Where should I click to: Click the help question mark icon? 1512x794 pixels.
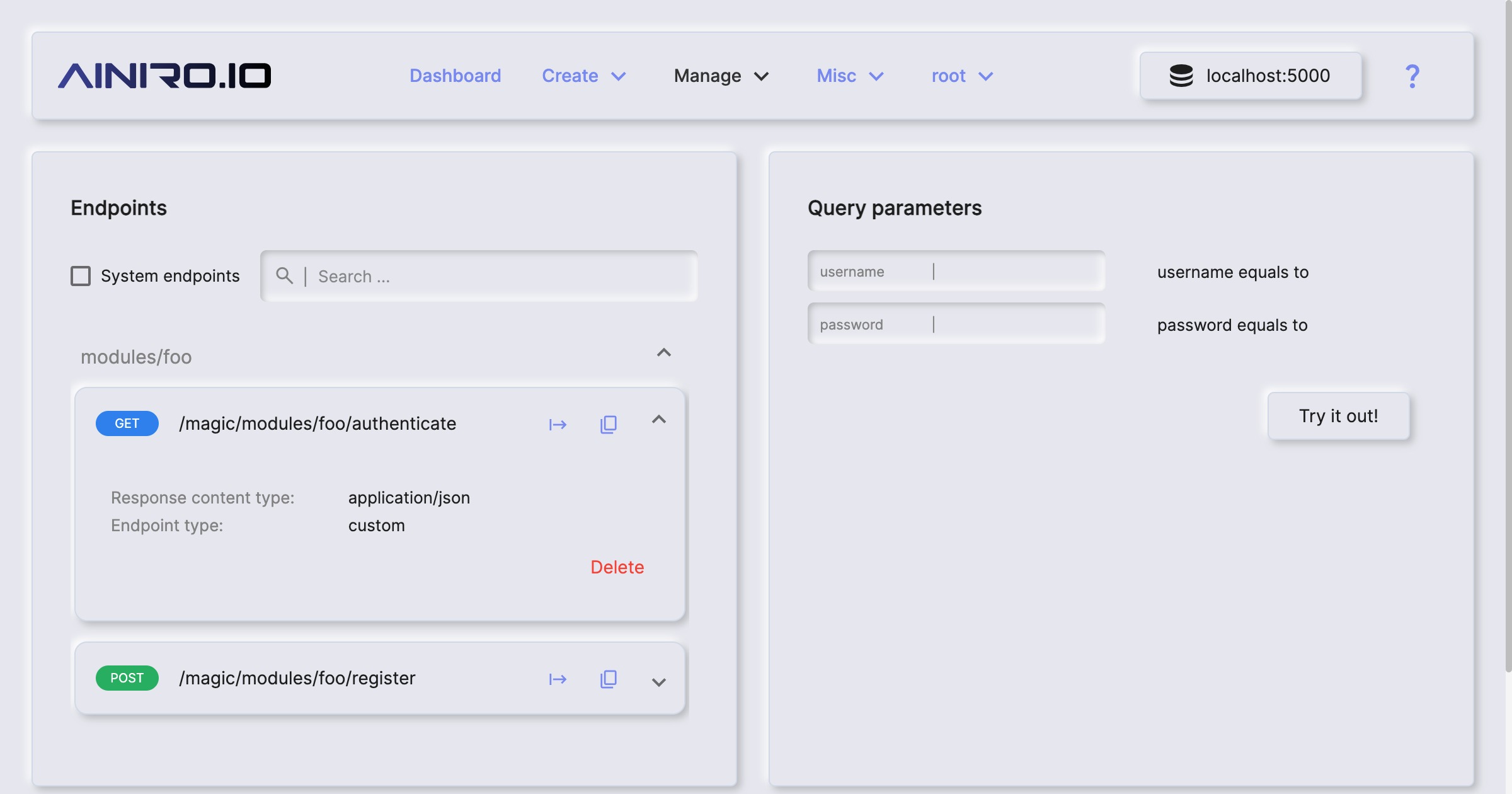pos(1412,76)
